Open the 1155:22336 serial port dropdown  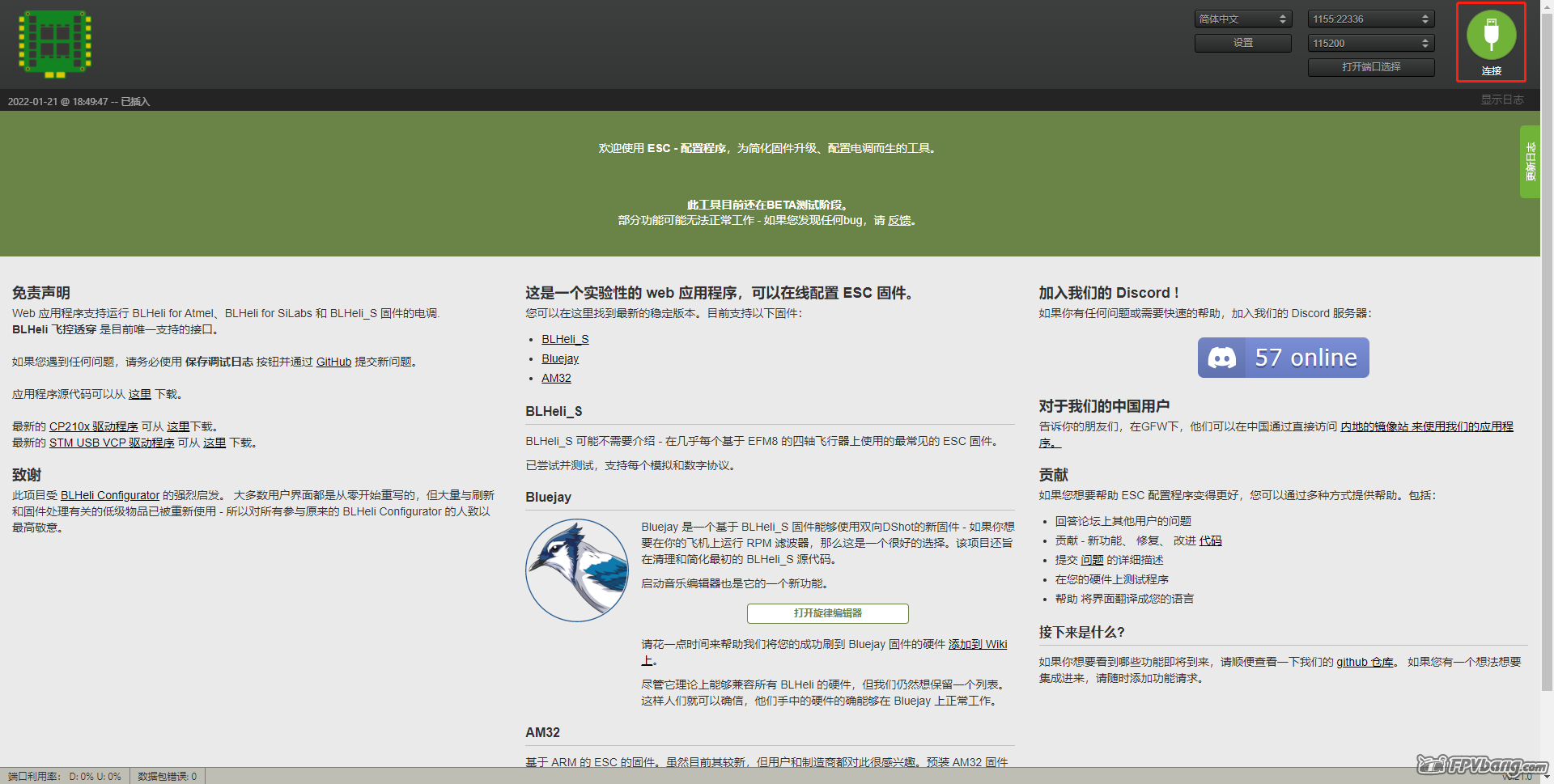(1371, 19)
